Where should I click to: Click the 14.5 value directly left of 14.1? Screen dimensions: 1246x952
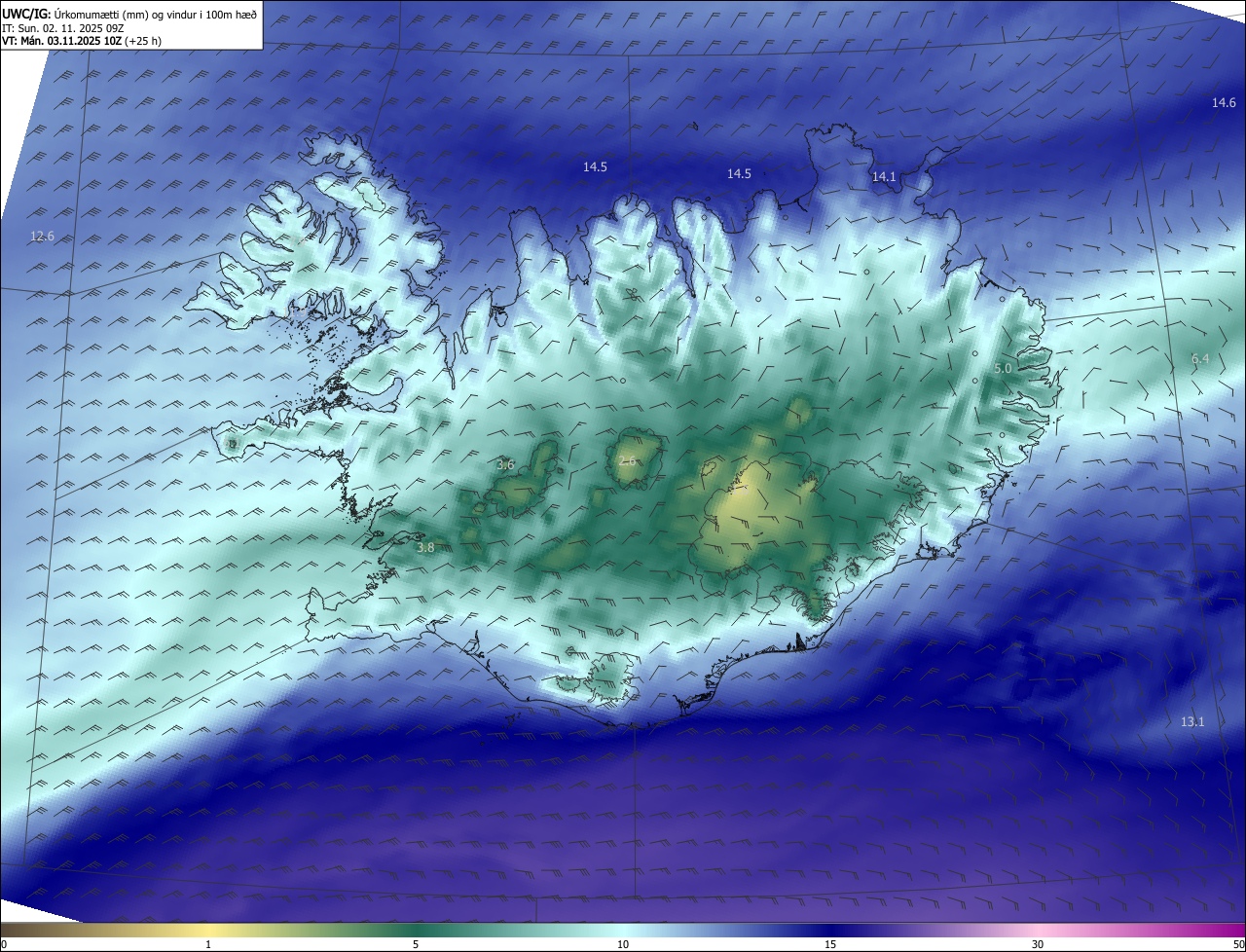point(739,174)
